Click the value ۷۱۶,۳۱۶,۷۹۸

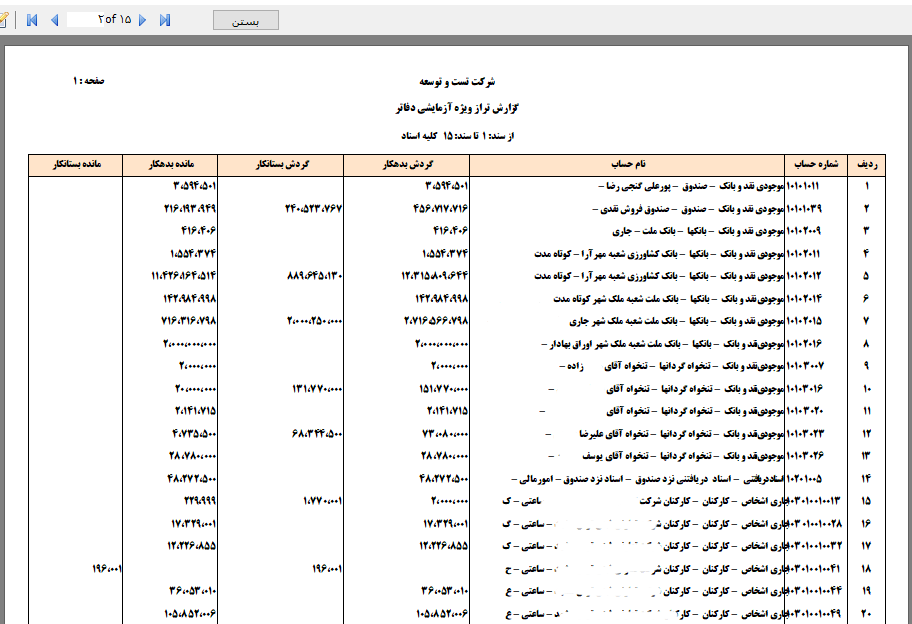[x=188, y=321]
